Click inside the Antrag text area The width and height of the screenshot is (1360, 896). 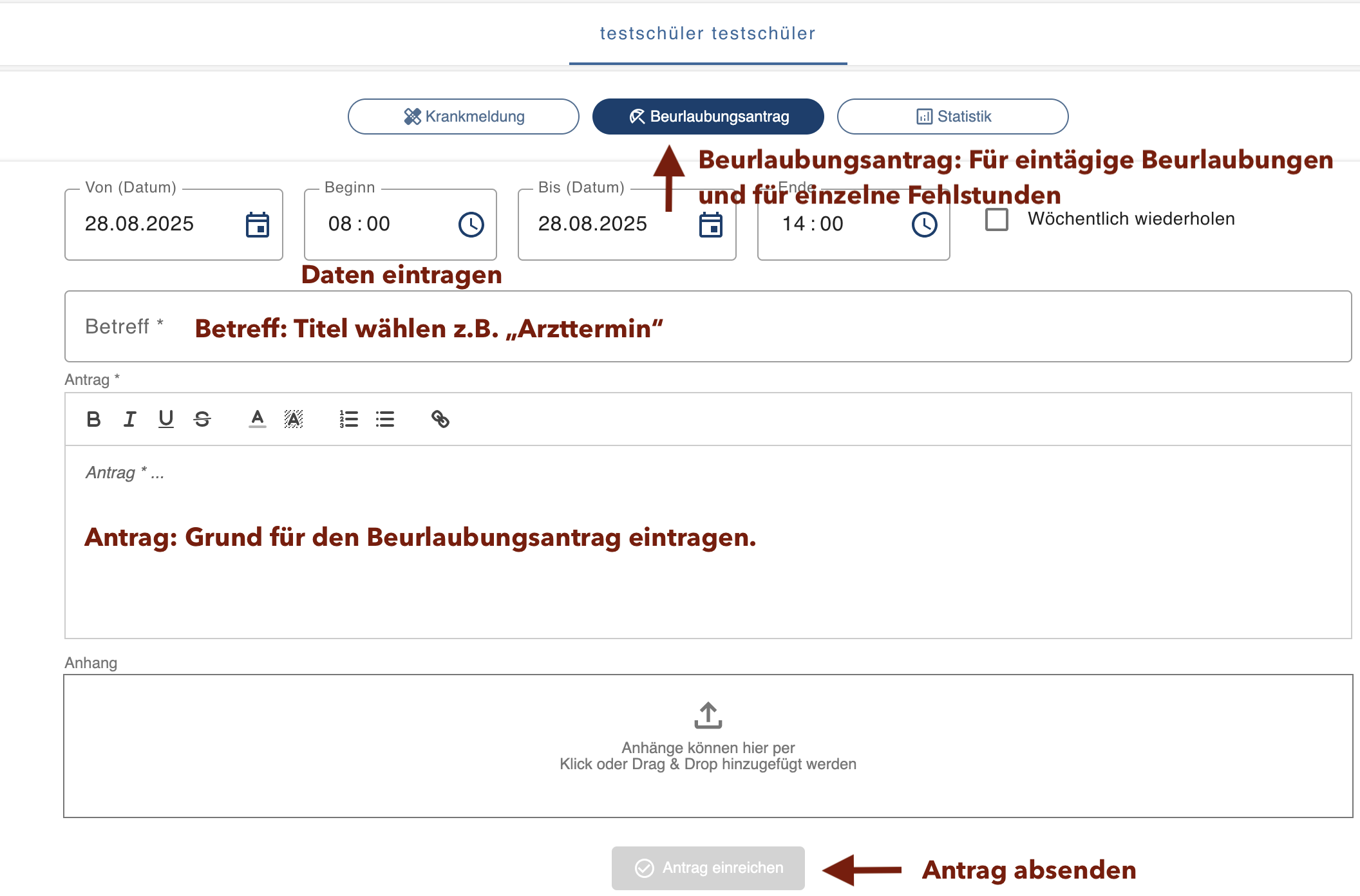708,542
